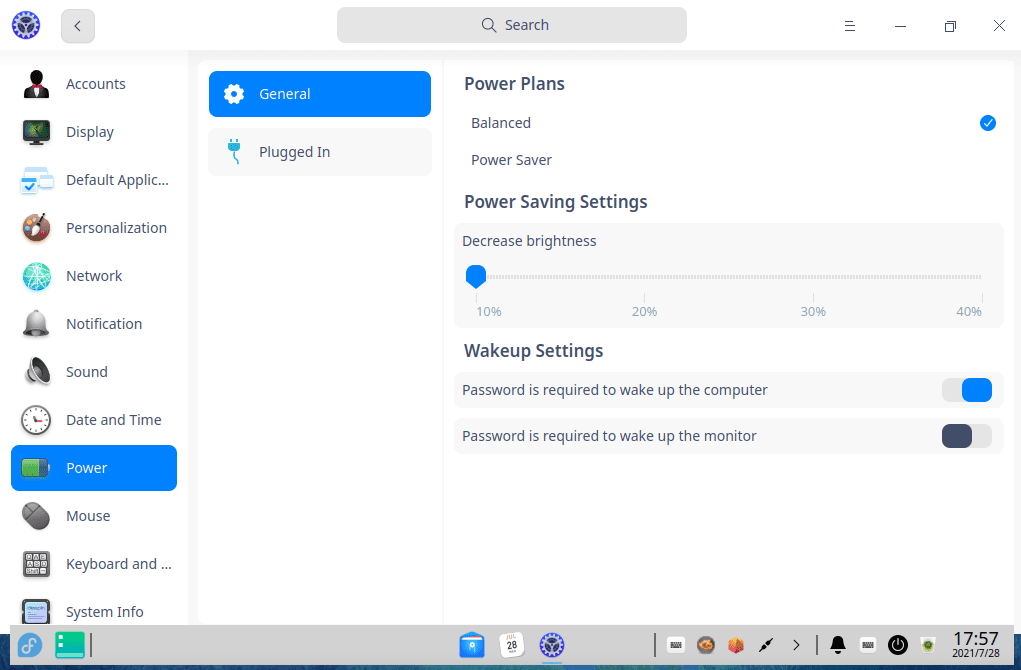
Task: Click the pen-shaped tray icon
Action: pyautogui.click(x=766, y=645)
